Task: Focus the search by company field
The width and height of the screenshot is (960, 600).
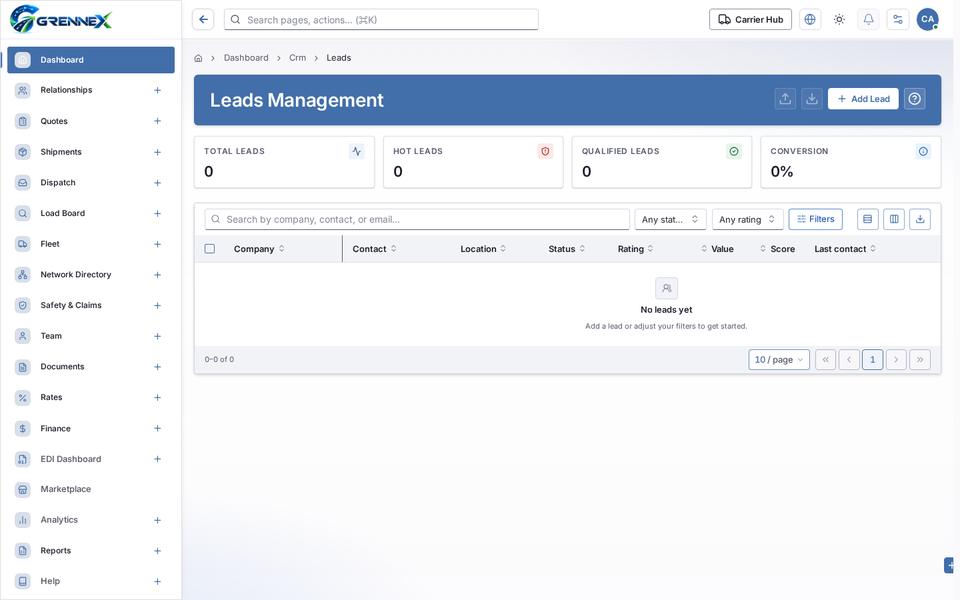Action: 417,219
